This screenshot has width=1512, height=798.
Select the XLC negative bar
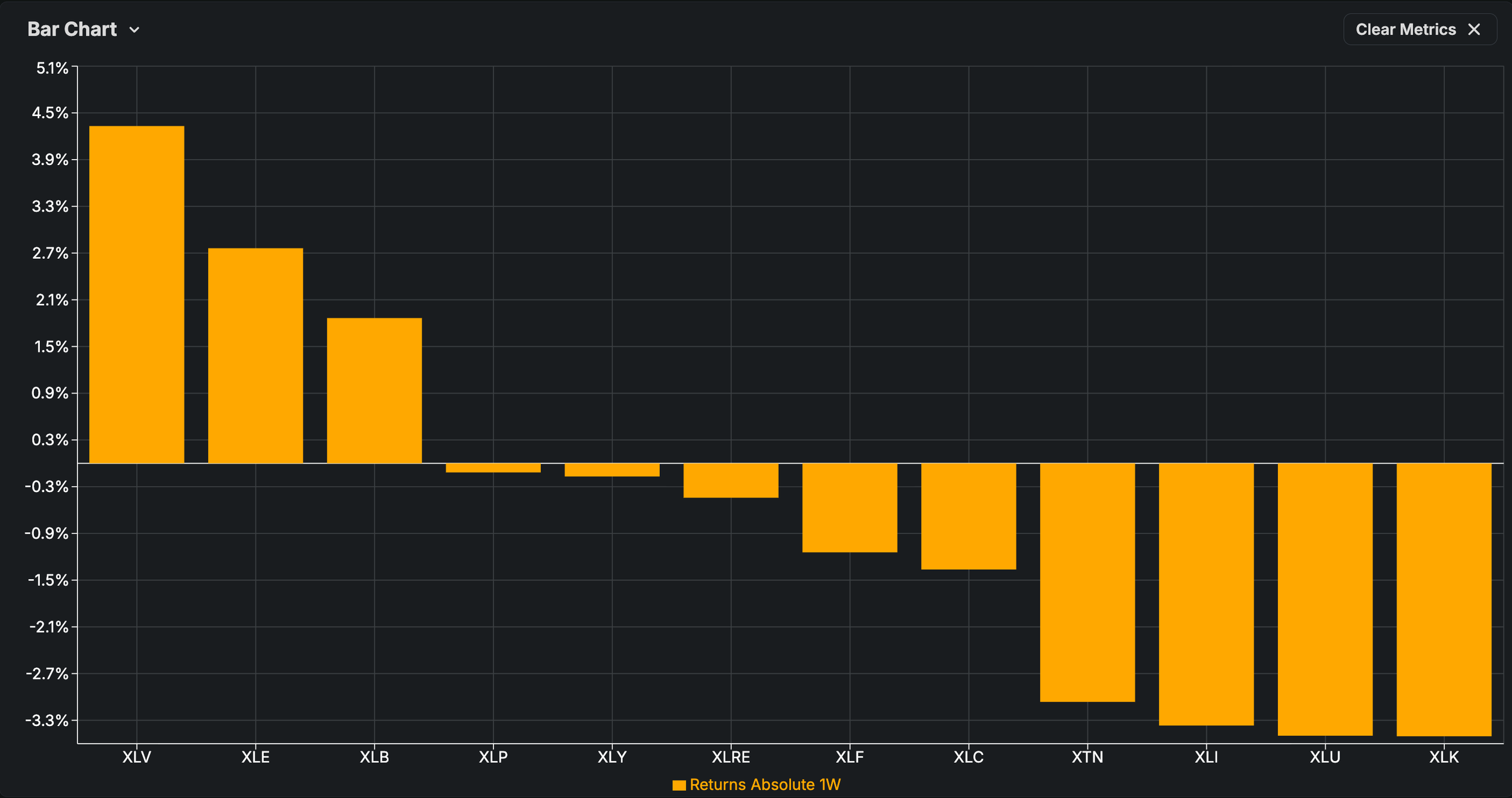click(968, 516)
